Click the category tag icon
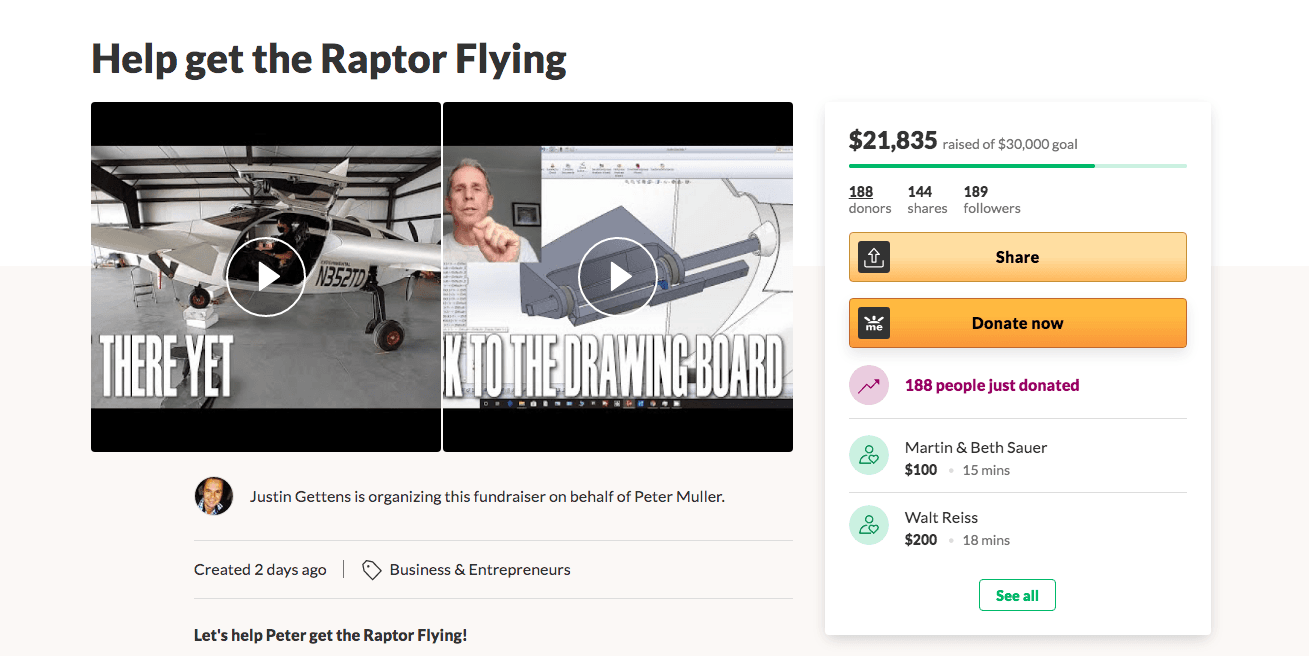1309x656 pixels. [371, 570]
